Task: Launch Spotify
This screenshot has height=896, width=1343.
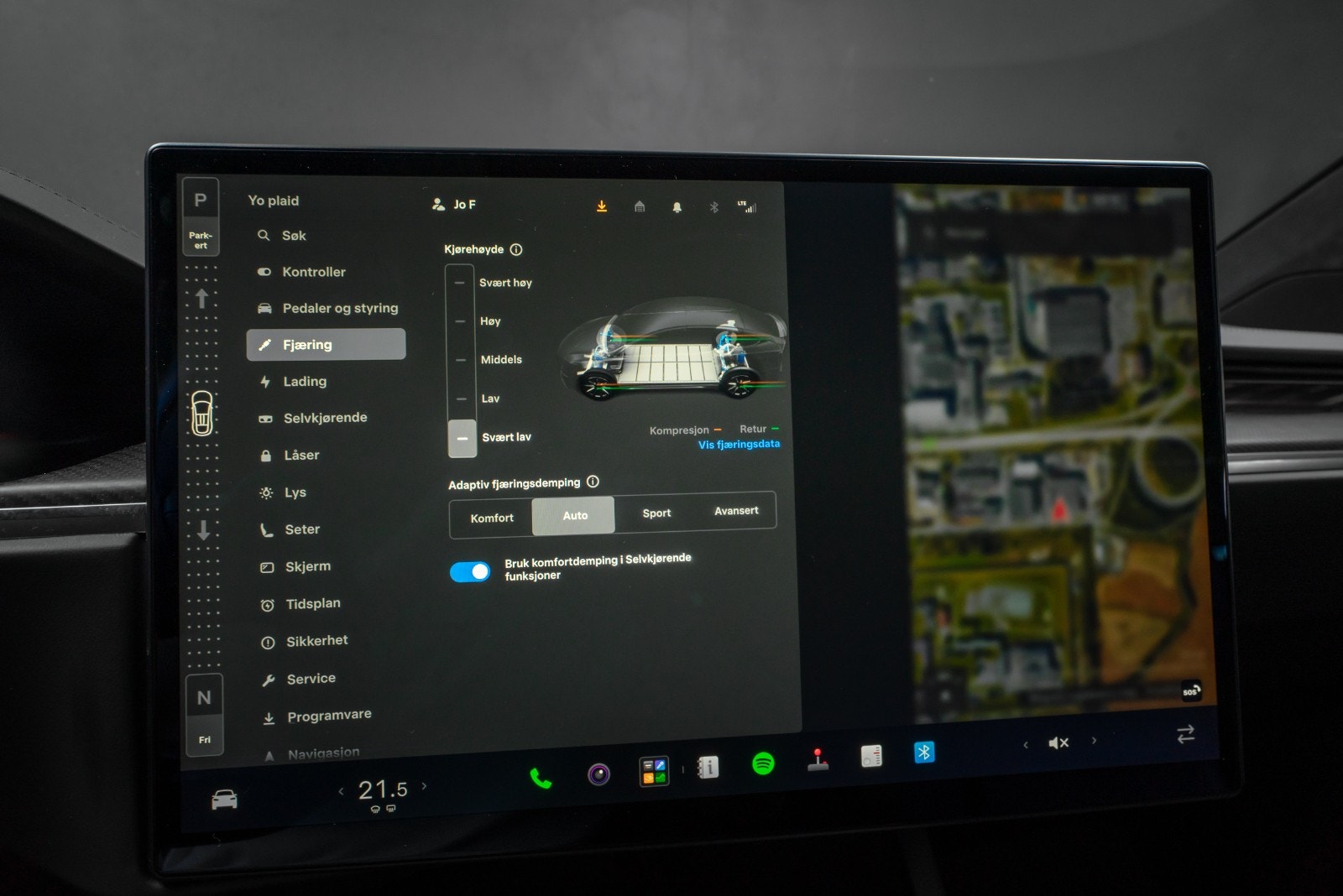Action: click(x=763, y=763)
